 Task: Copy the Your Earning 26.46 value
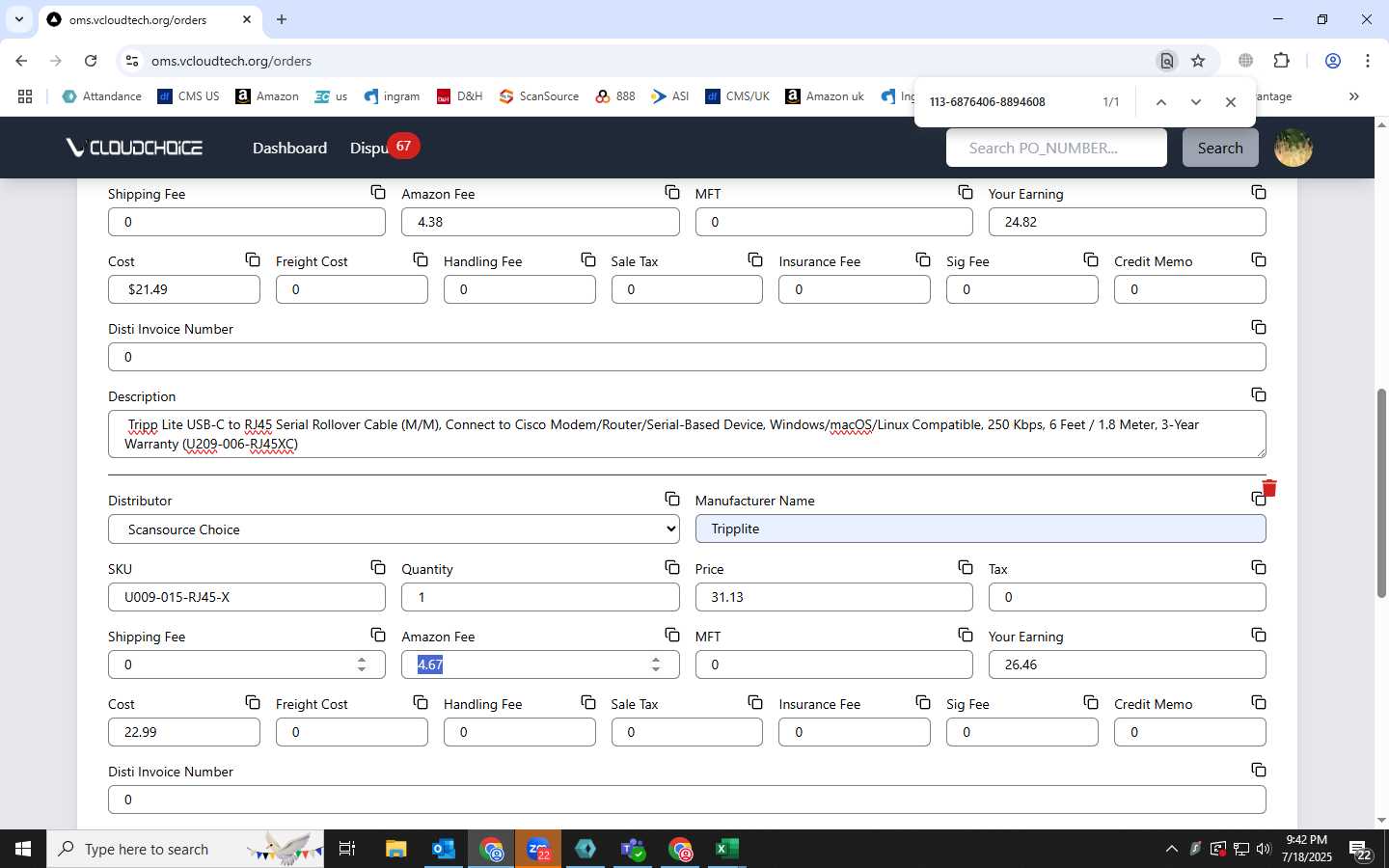coord(1259,636)
